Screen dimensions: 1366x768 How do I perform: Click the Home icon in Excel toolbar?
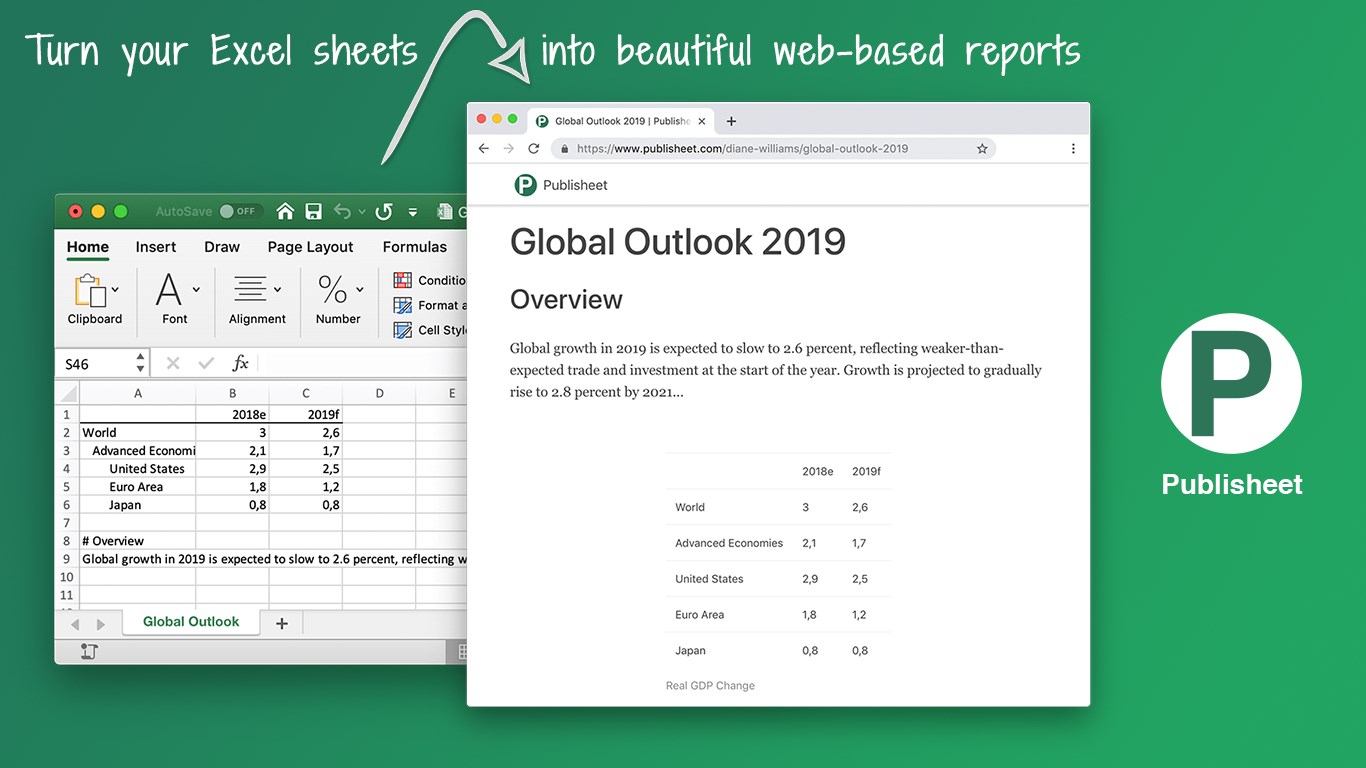tap(286, 211)
